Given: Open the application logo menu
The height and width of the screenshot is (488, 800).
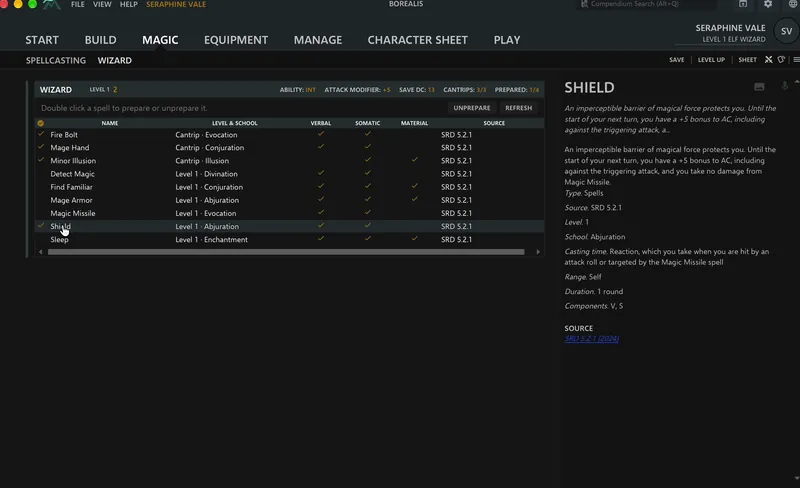Looking at the screenshot, I should coord(52,5).
